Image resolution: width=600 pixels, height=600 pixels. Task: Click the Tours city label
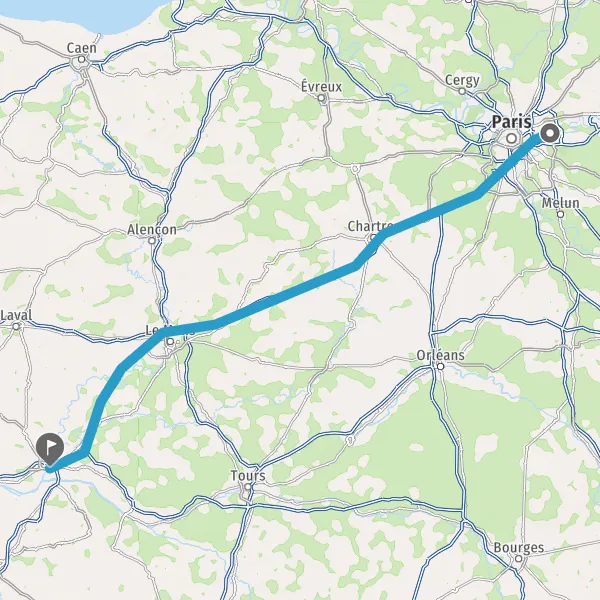248,476
